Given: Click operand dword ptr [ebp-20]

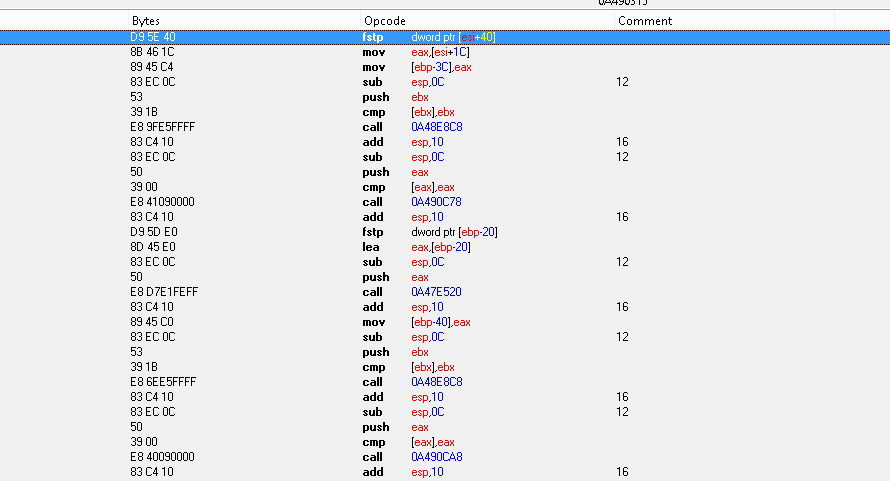Looking at the screenshot, I should point(454,232).
